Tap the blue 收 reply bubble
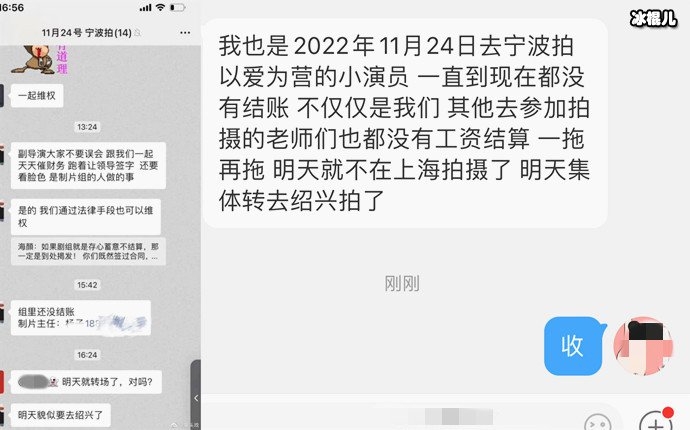This screenshot has height=430, width=690. (x=573, y=346)
